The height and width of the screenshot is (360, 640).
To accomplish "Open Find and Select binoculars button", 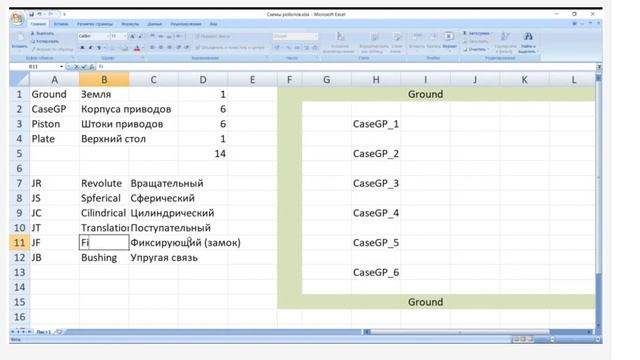I will coord(528,42).
